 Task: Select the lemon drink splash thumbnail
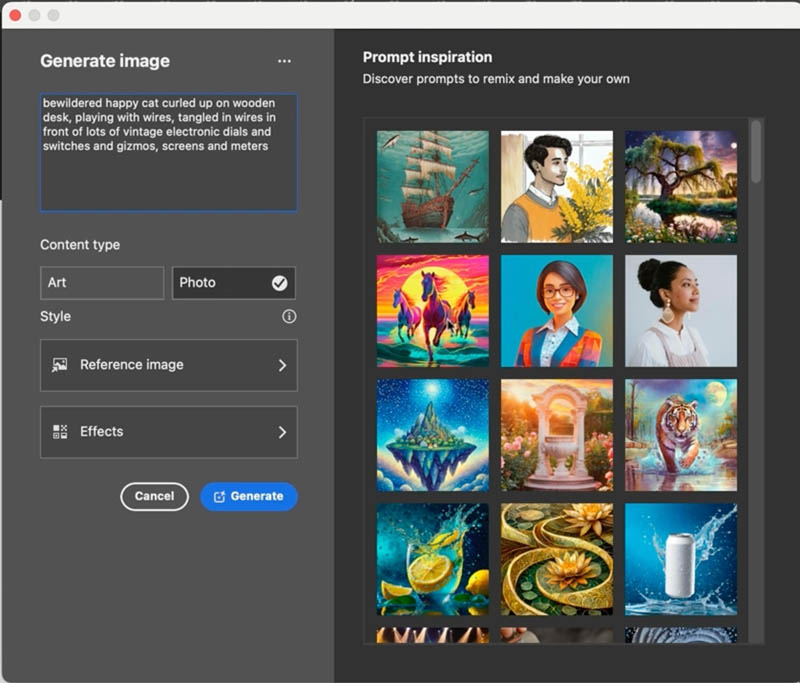point(433,559)
